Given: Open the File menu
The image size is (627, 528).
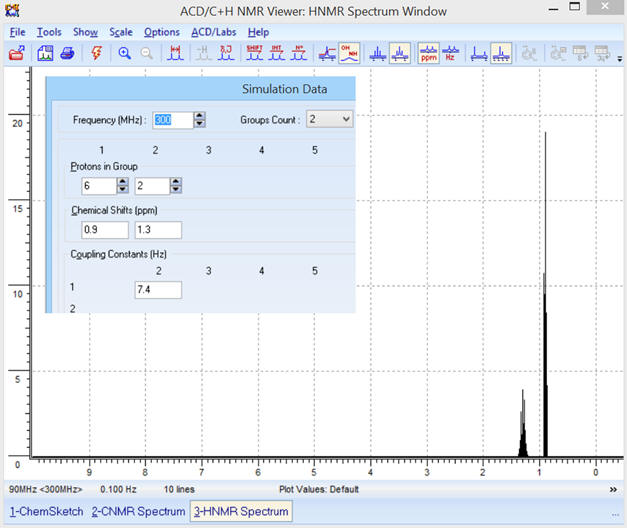Looking at the screenshot, I should [18, 32].
